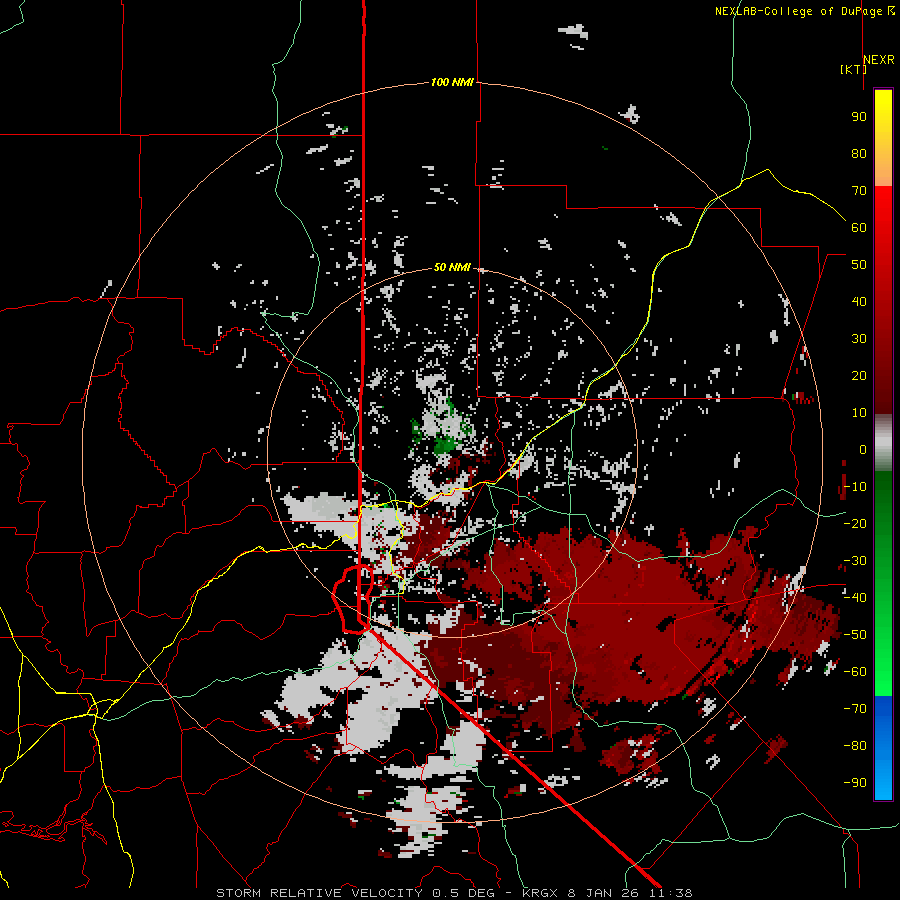This screenshot has width=900, height=900.
Task: Click the -30 value on velocity scale
Action: click(855, 561)
